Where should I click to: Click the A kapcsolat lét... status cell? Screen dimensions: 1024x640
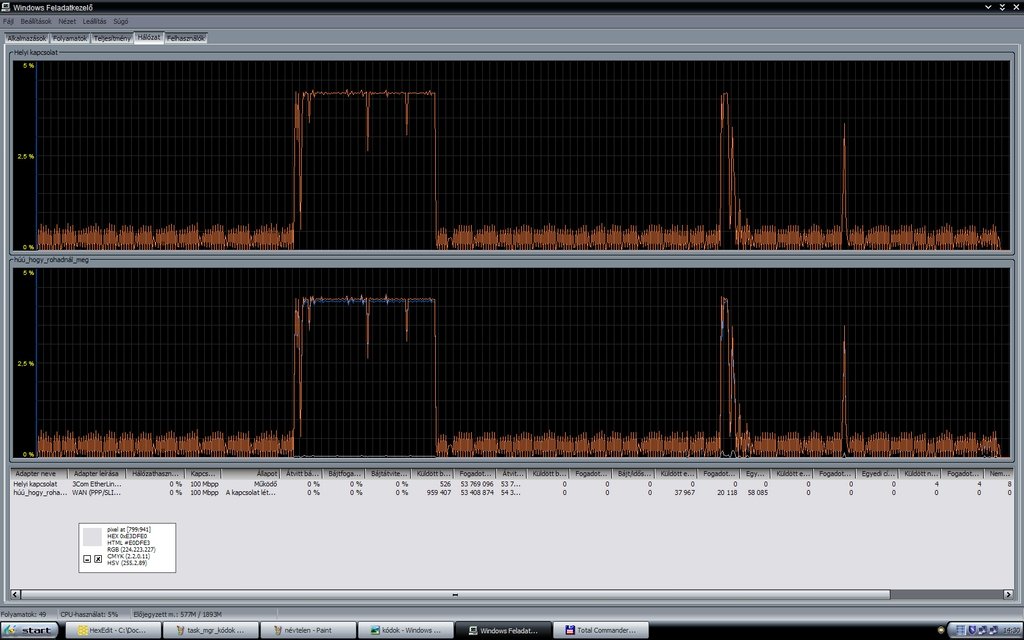click(251, 492)
